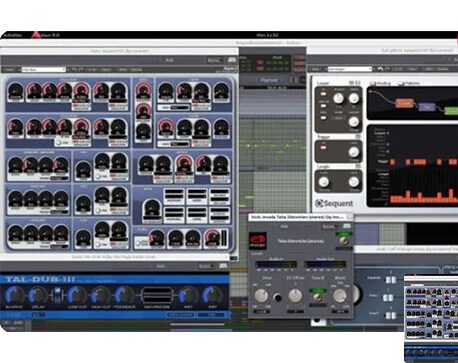
Task: Click the High Cut knob on TAL-DUB-III
Action: (x=100, y=295)
